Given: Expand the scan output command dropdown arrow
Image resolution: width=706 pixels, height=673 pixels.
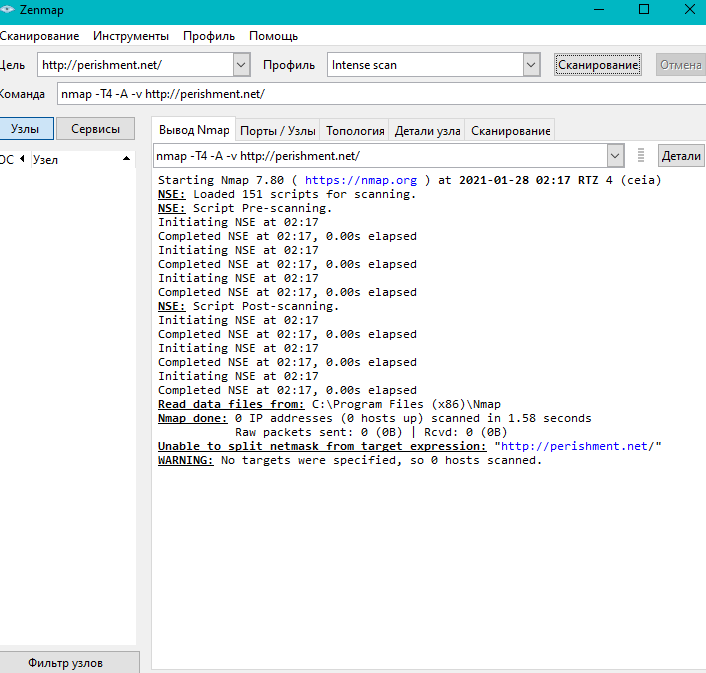Looking at the screenshot, I should tap(615, 156).
